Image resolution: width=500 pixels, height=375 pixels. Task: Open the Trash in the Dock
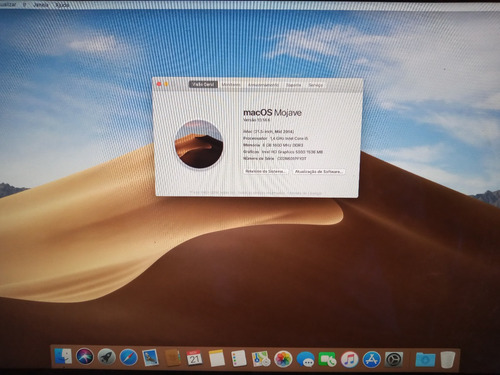448,359
